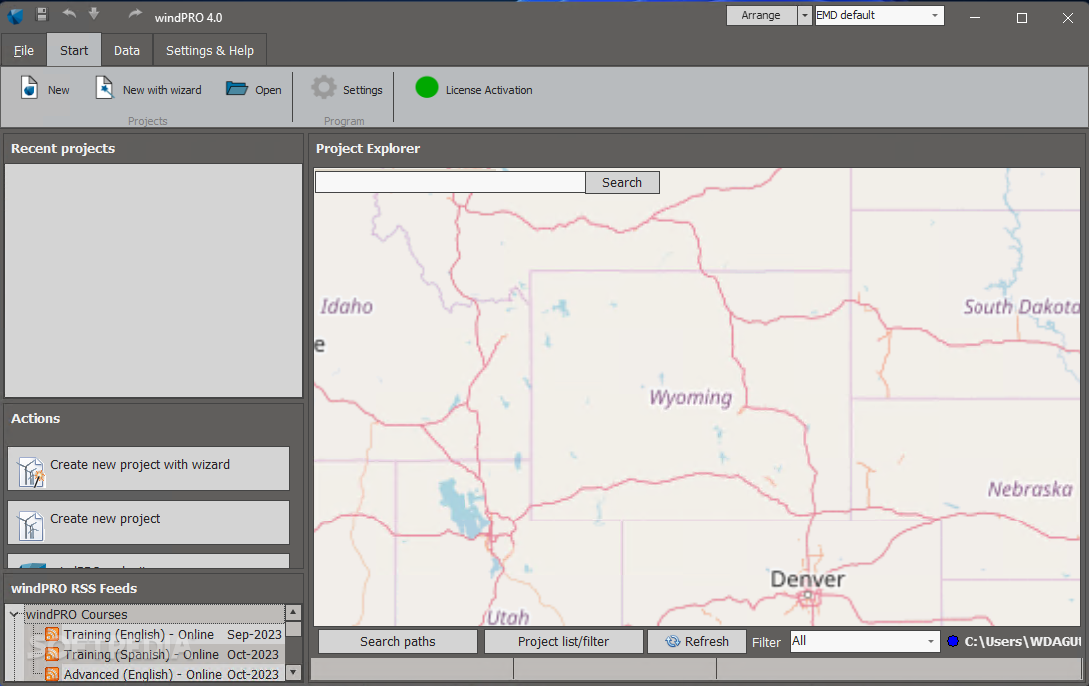Click Create new project with wizard

149,469
